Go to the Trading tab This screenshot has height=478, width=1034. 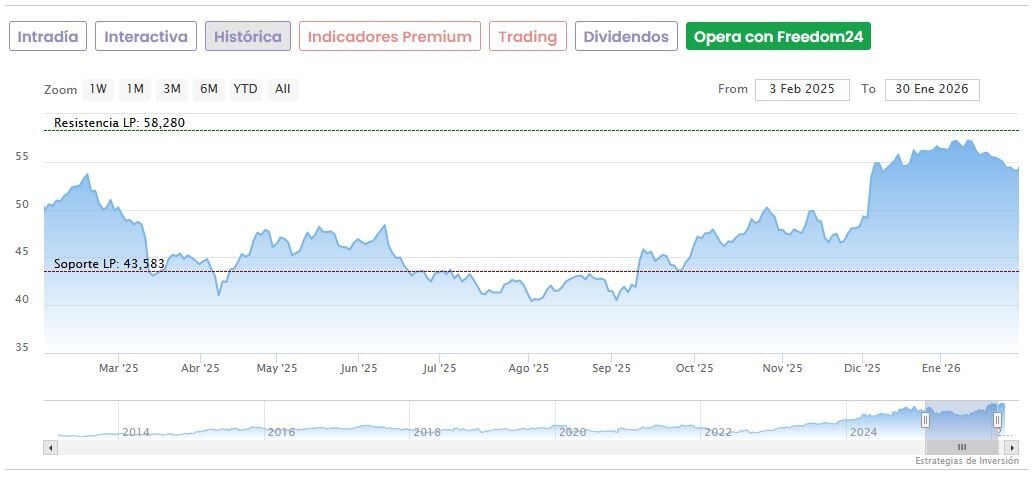pos(527,37)
